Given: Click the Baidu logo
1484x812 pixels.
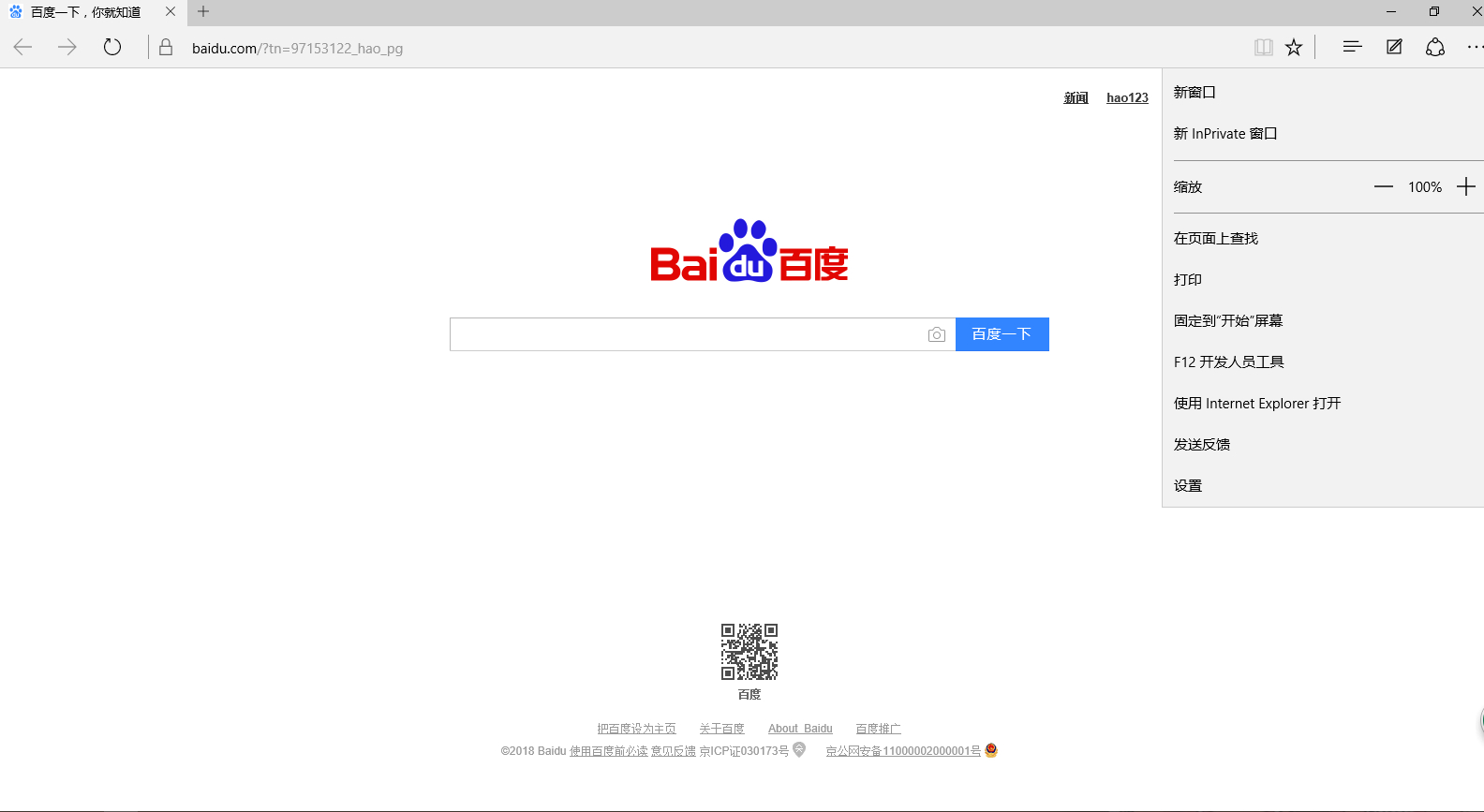Looking at the screenshot, I should (749, 251).
